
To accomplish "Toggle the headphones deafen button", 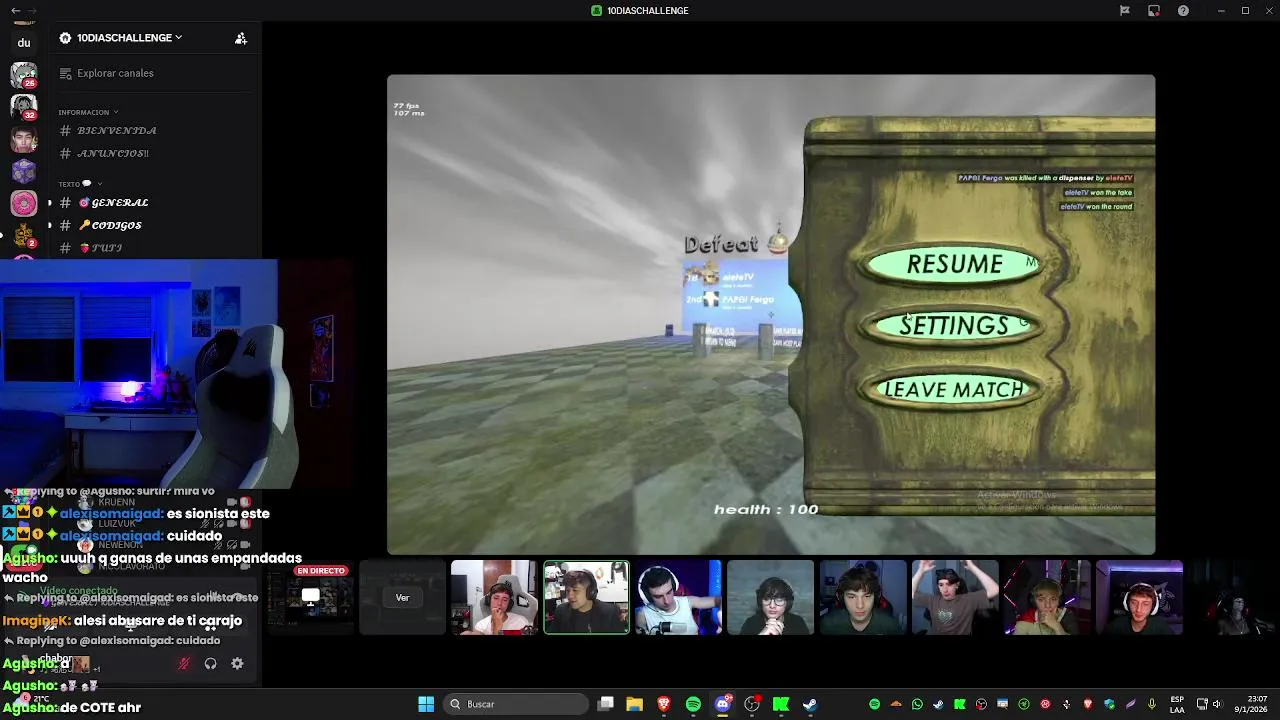I will 210,663.
